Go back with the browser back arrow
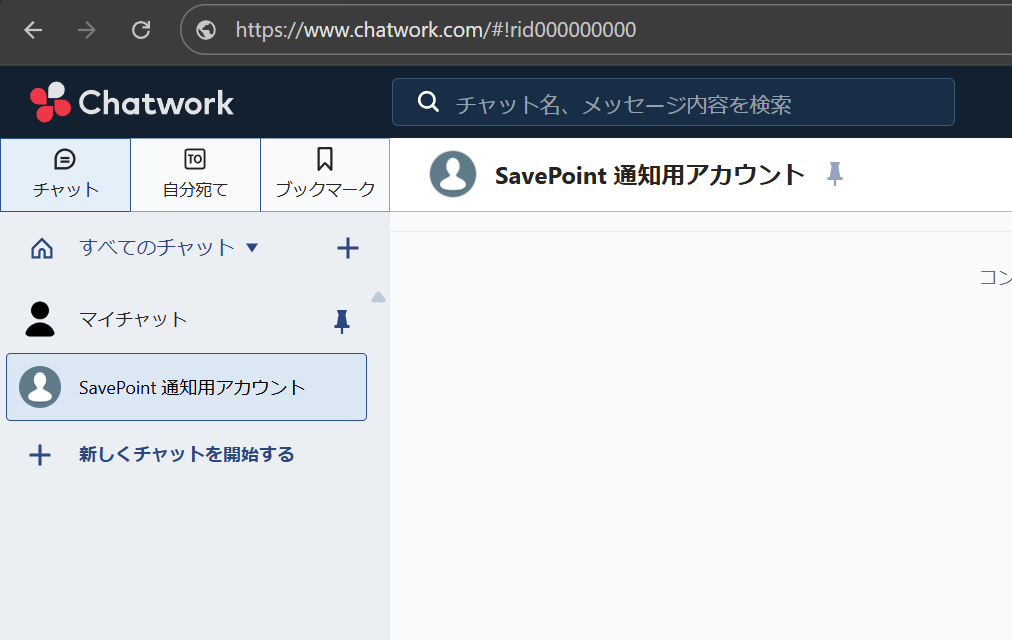The image size is (1012, 640). click(x=33, y=30)
